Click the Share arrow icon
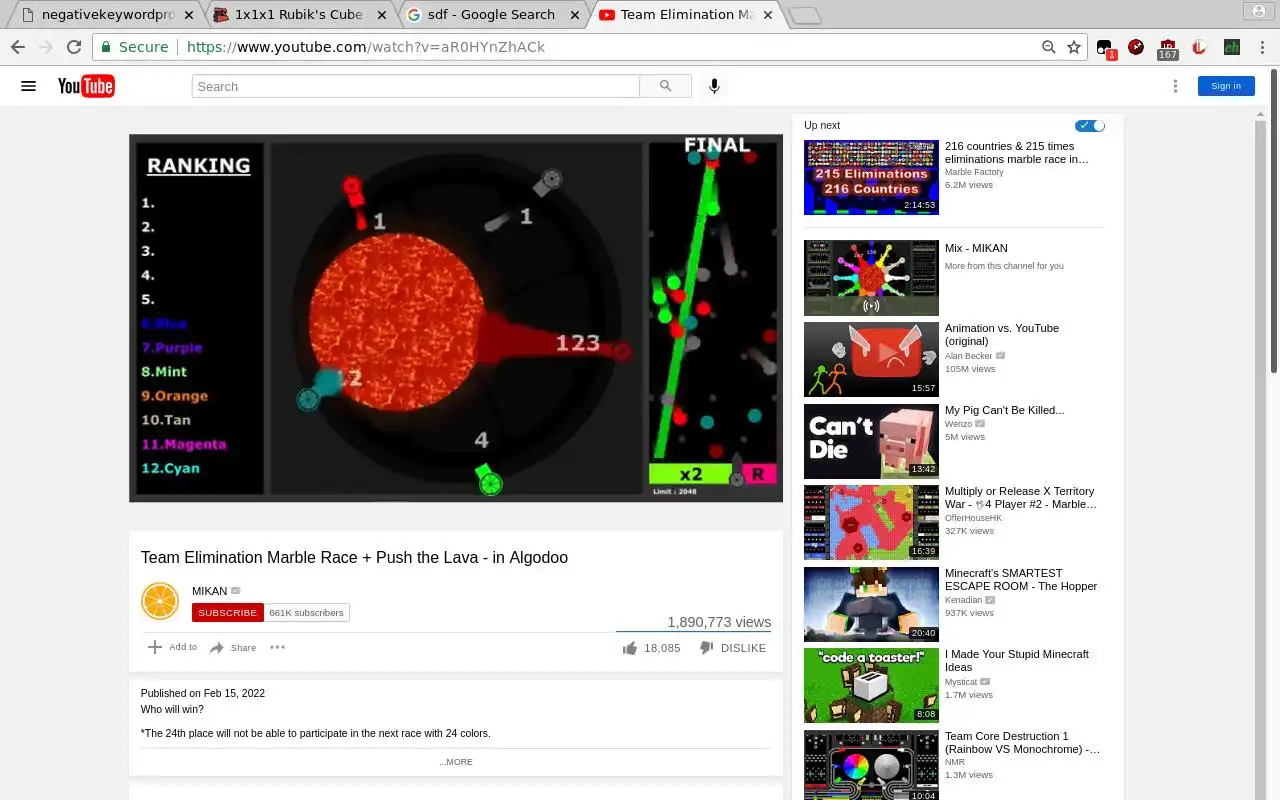 click(217, 647)
